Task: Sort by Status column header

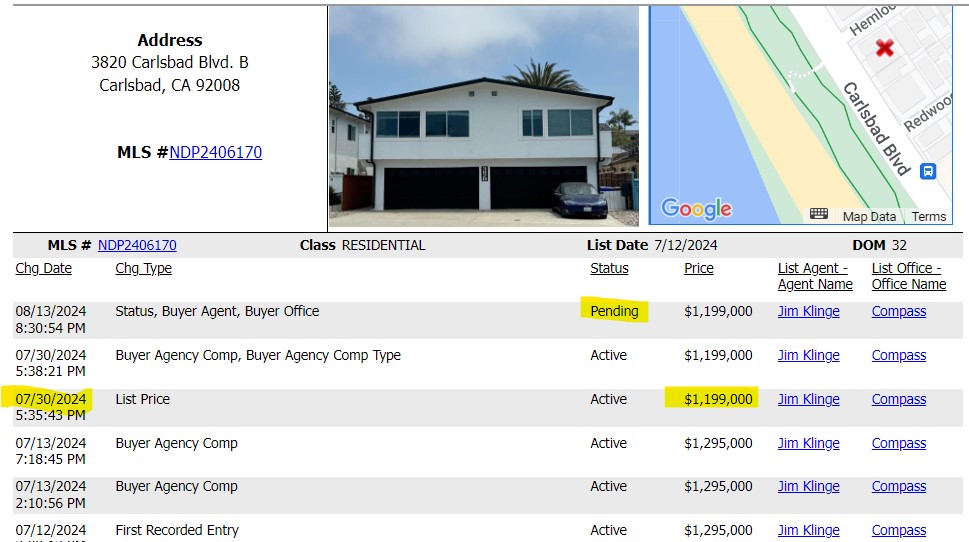Action: [x=609, y=268]
